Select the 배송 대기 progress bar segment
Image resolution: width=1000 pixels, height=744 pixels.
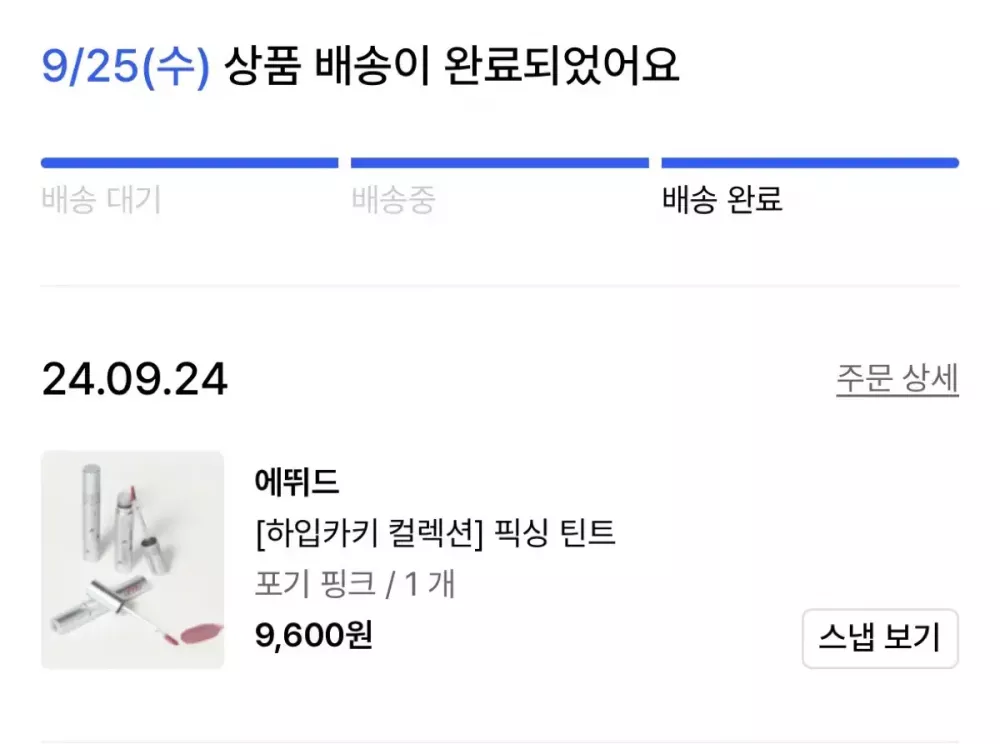tap(189, 163)
